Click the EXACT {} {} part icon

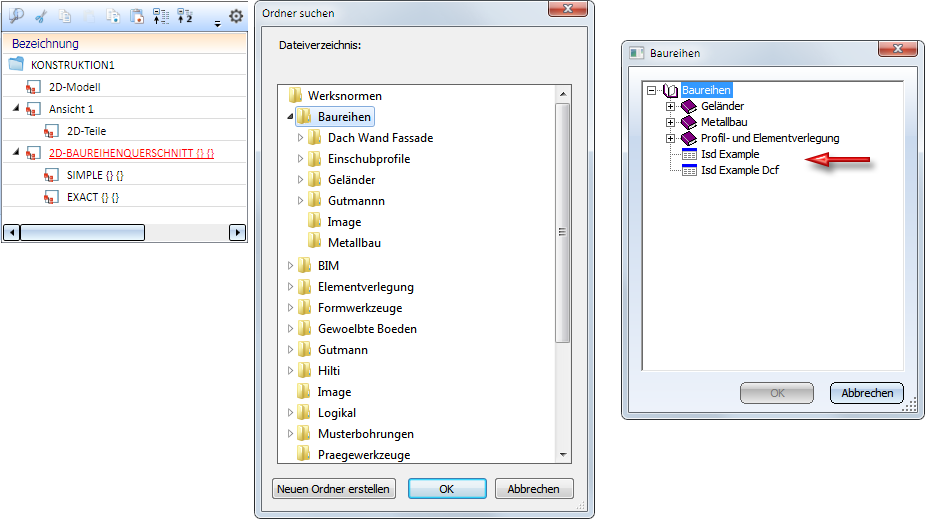[x=51, y=197]
